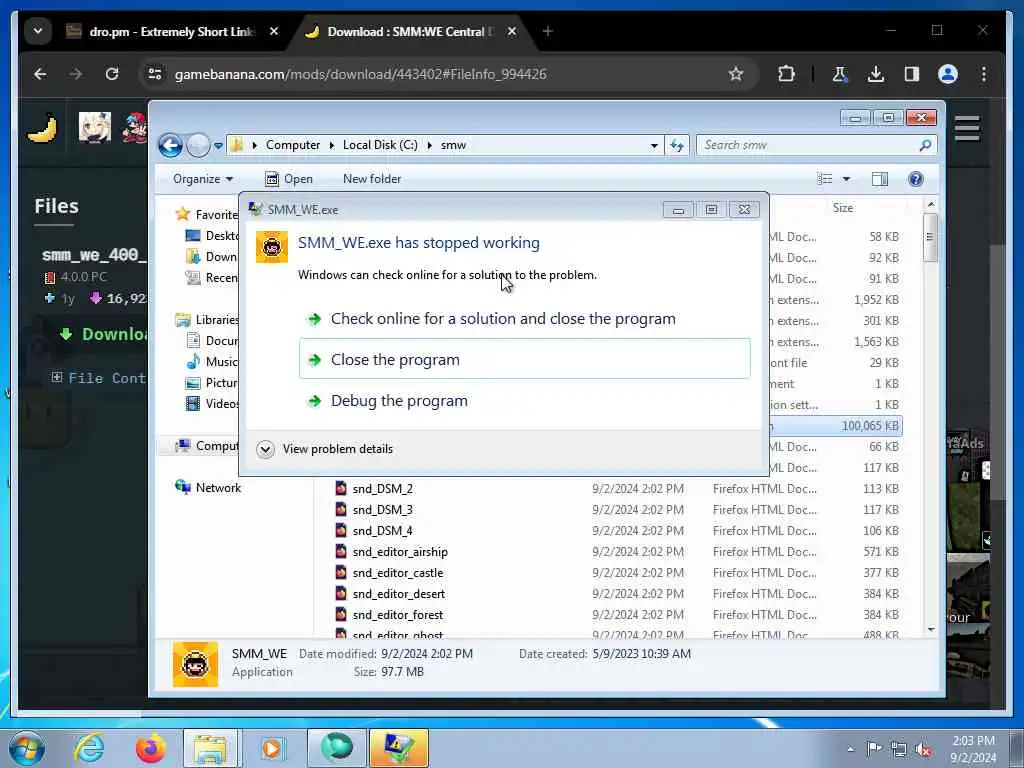Image resolution: width=1024 pixels, height=768 pixels.
Task: Select snd_editor_forest file
Action: (398, 615)
